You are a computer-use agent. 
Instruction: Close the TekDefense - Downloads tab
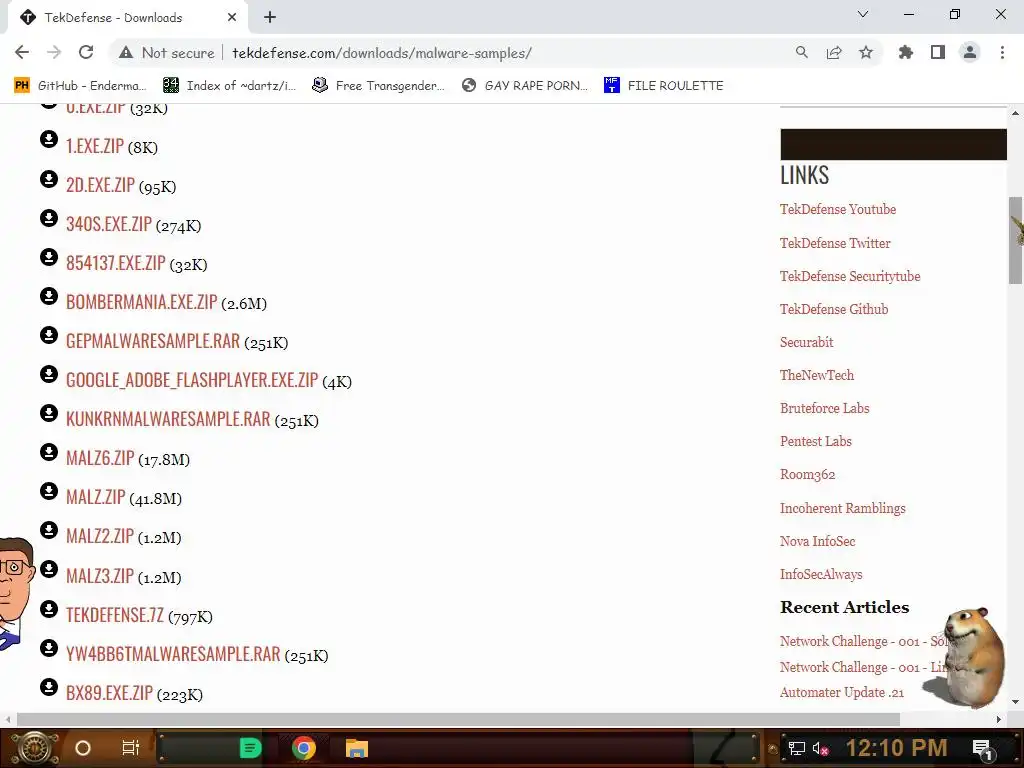pyautogui.click(x=232, y=18)
